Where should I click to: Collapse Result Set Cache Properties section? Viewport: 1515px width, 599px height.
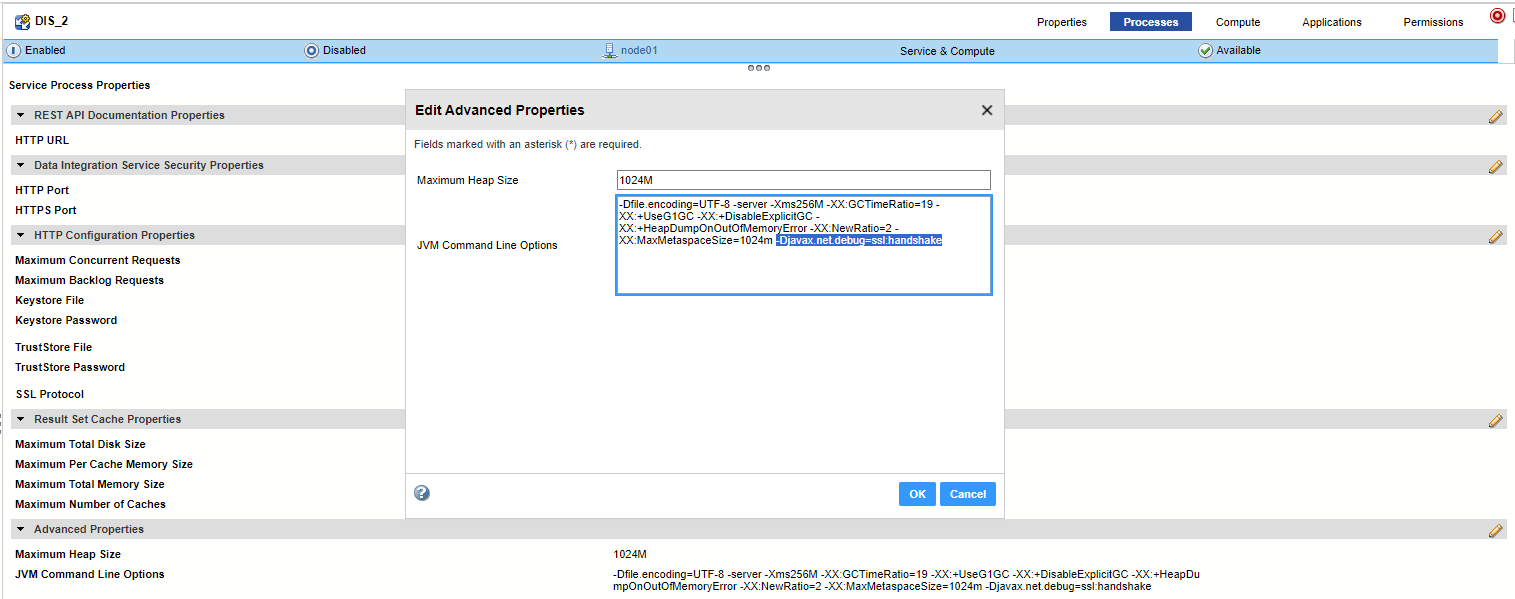[x=20, y=419]
